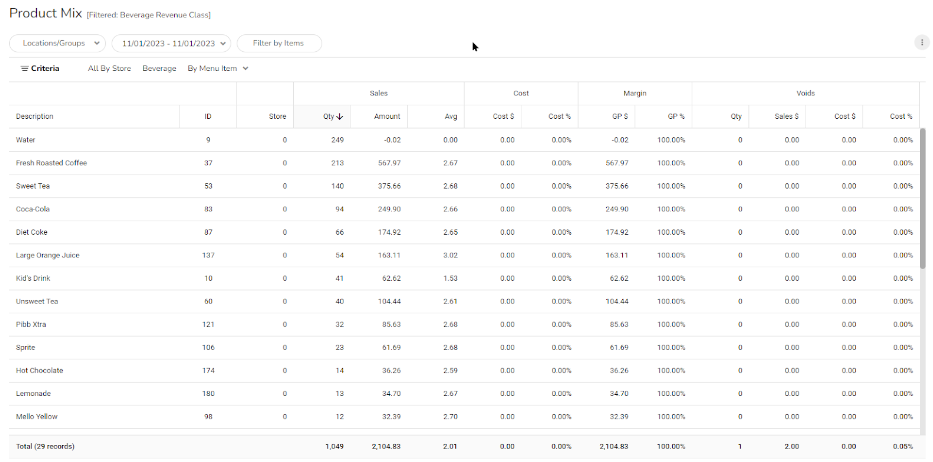Image resolution: width=933 pixels, height=462 pixels.
Task: Sort by the Sales Amount column header
Action: click(x=387, y=117)
